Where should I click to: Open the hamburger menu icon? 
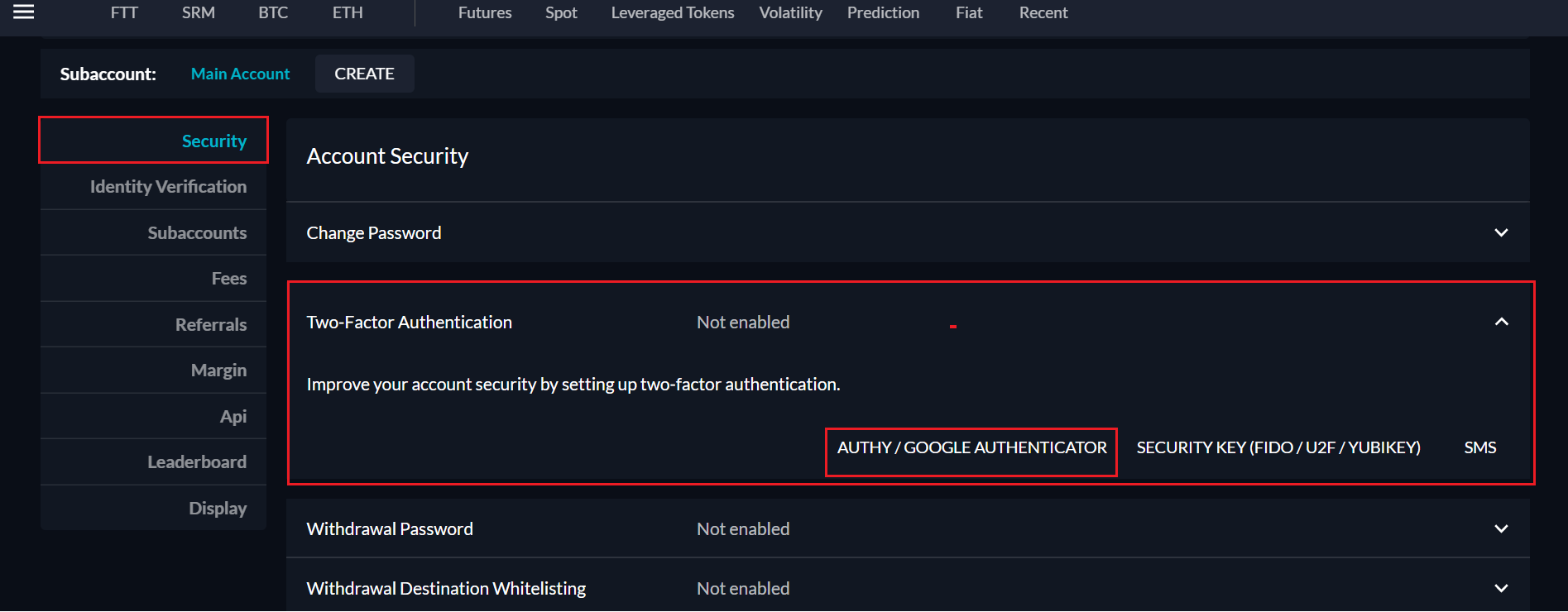click(24, 12)
